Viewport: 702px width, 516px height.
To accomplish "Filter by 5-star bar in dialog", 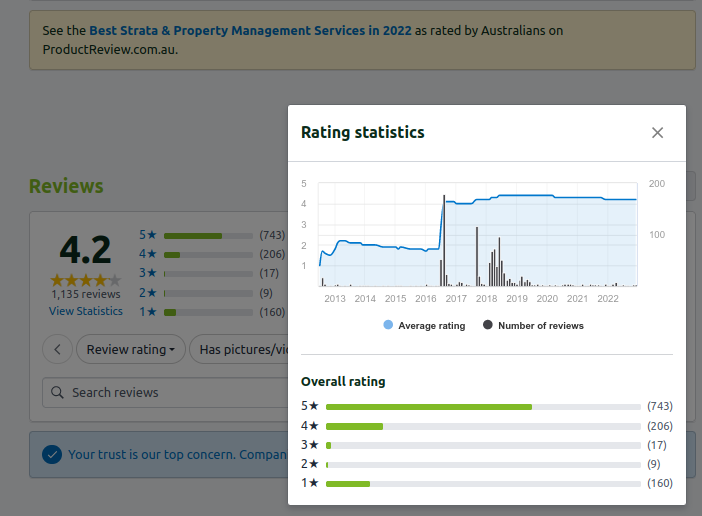I will click(483, 407).
